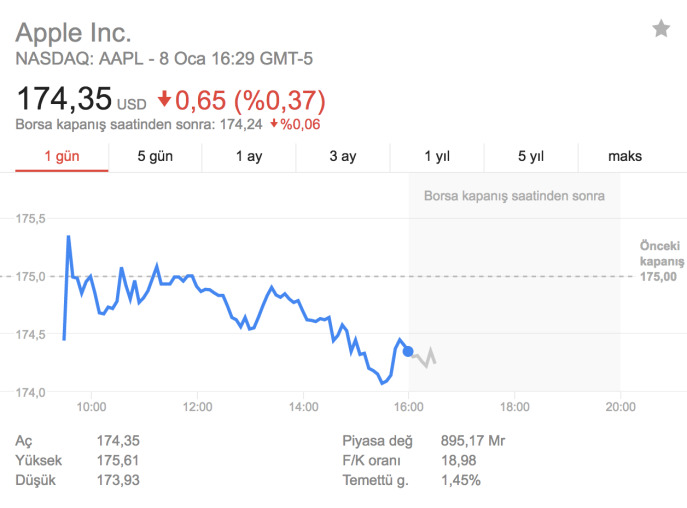
Task: Click the 174,35 current price
Action: tap(64, 98)
